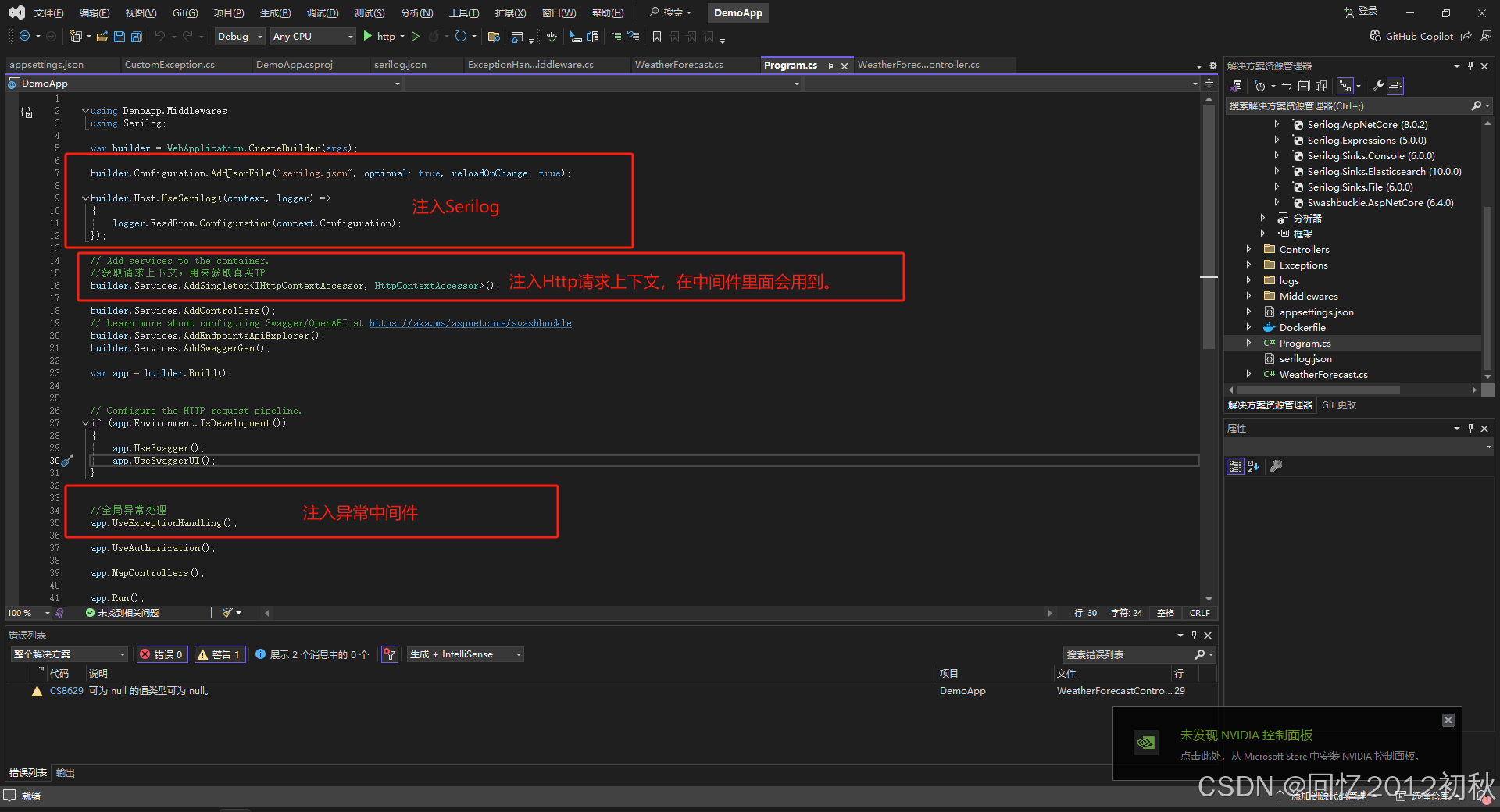Open the Debug configuration dropdown
The height and width of the screenshot is (812, 1500).
click(240, 37)
